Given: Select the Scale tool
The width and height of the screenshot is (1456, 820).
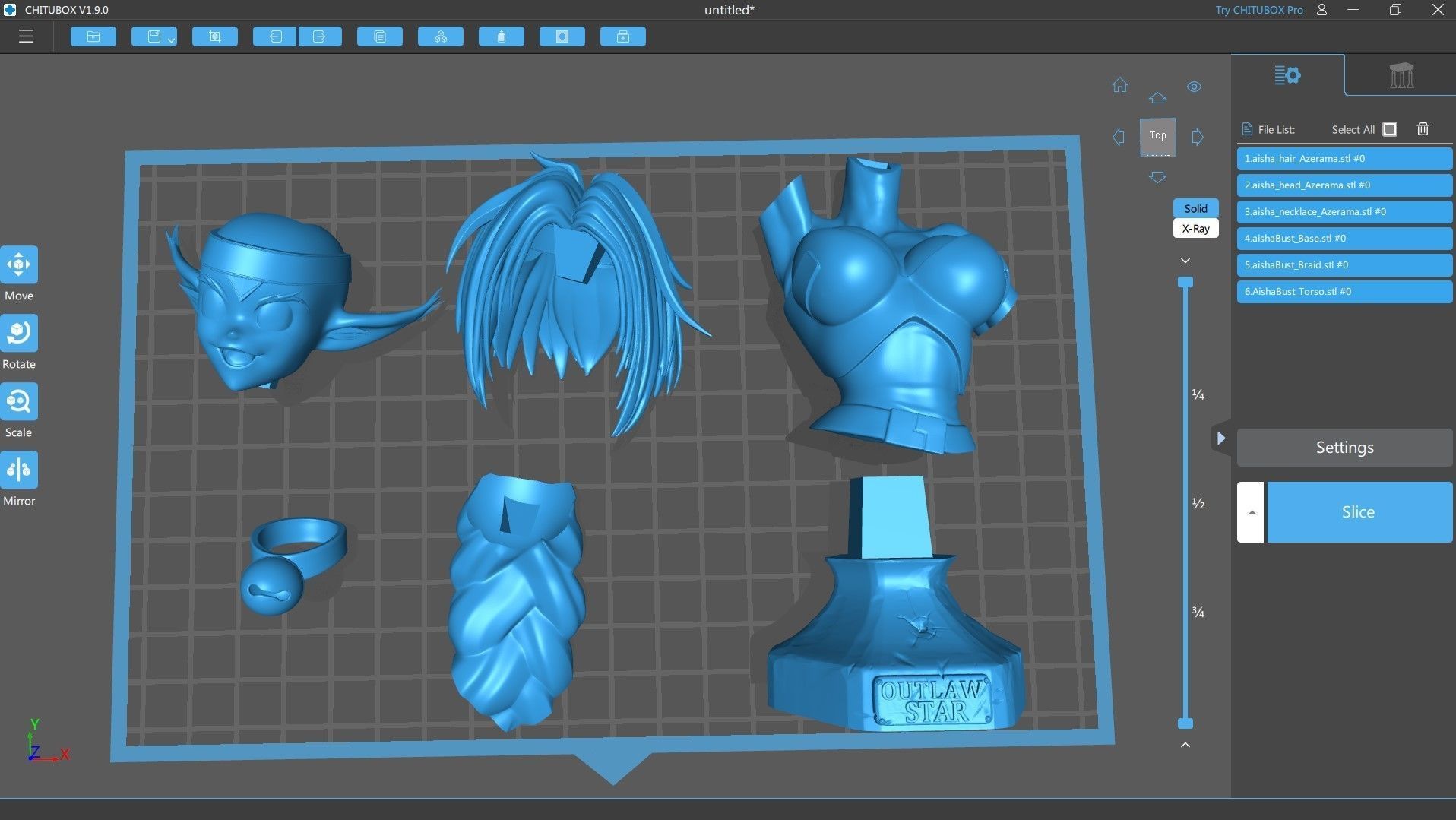Looking at the screenshot, I should click(x=19, y=402).
